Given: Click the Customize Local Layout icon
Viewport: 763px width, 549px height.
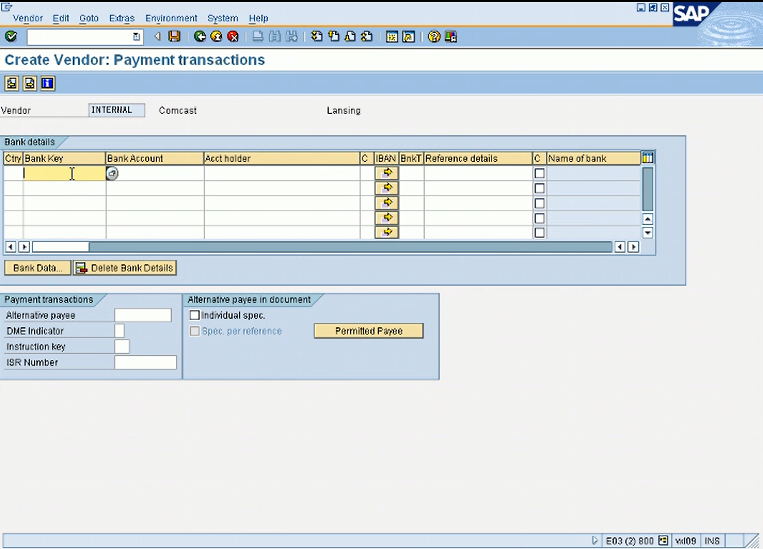Looking at the screenshot, I should click(x=451, y=37).
